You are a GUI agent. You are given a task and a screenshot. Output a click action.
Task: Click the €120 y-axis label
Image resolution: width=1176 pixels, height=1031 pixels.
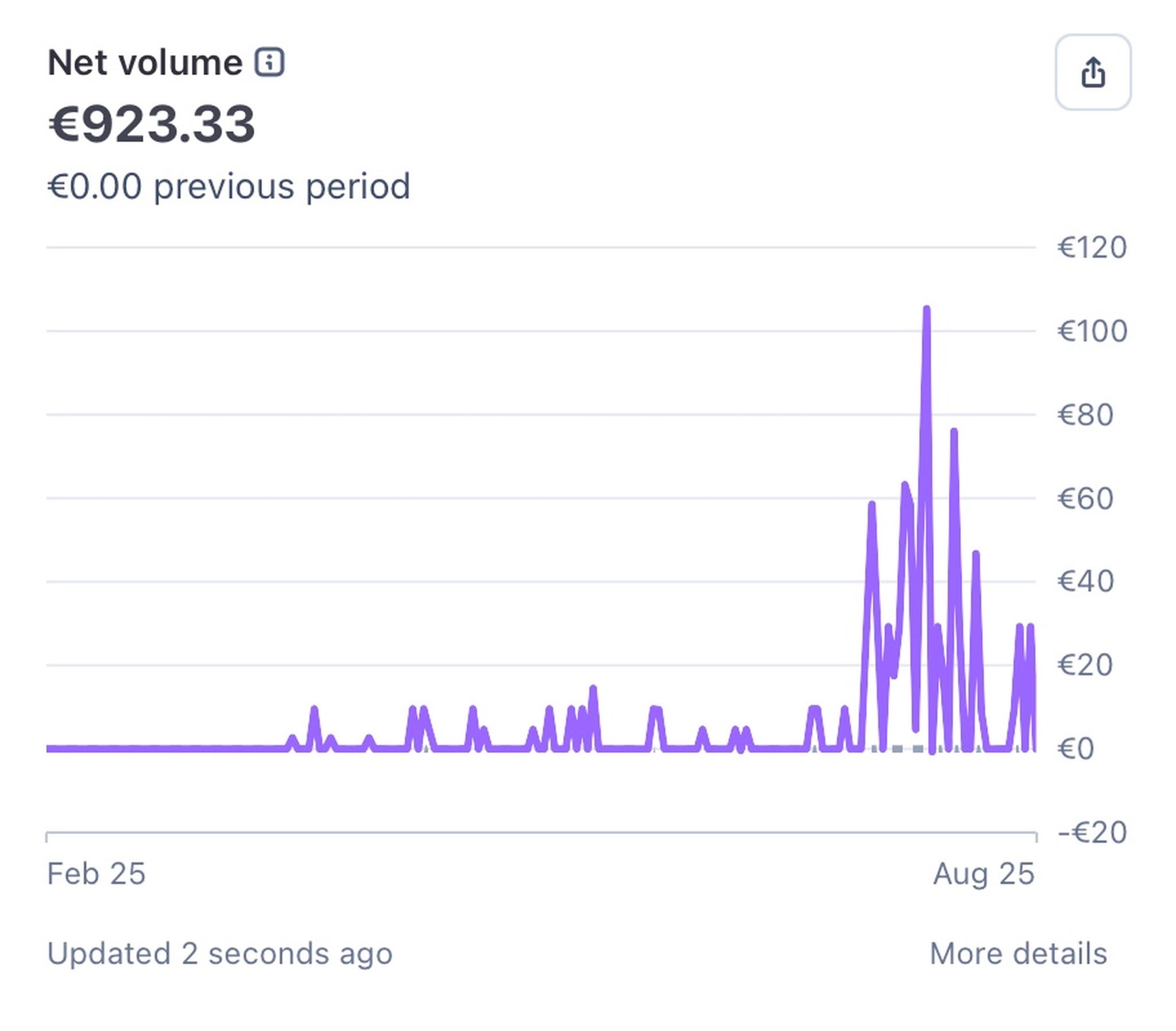pyautogui.click(x=1092, y=248)
